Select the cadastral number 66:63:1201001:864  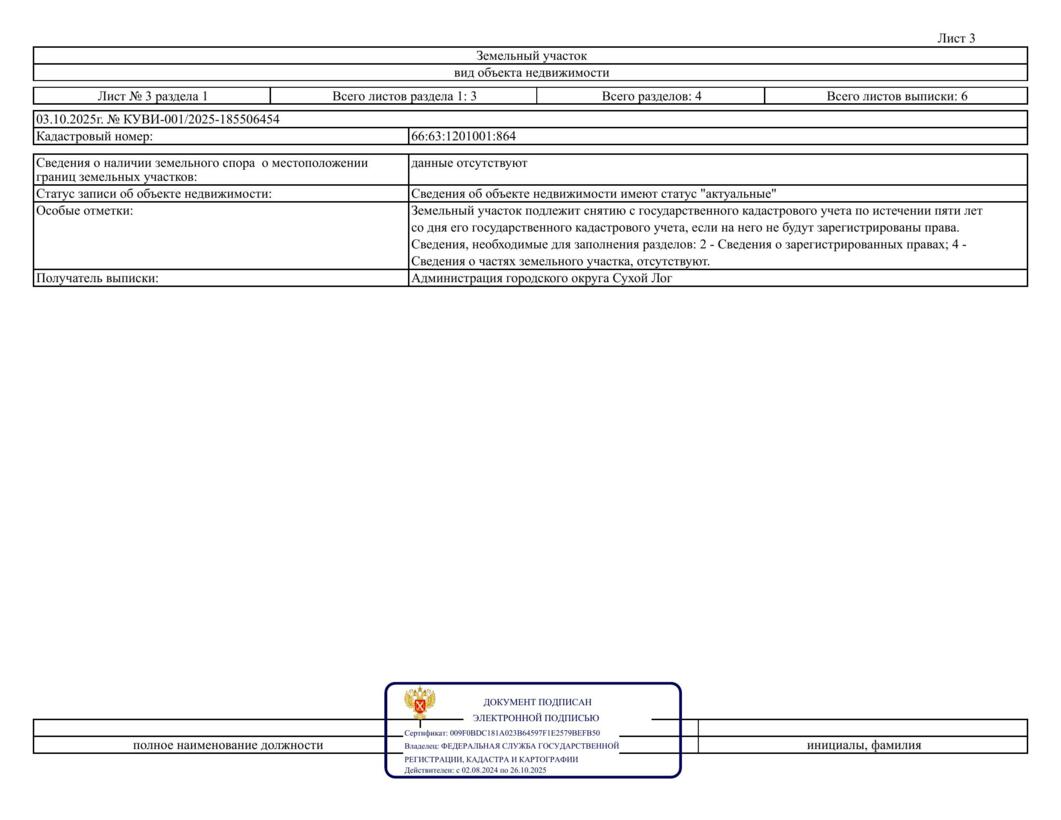(x=463, y=137)
